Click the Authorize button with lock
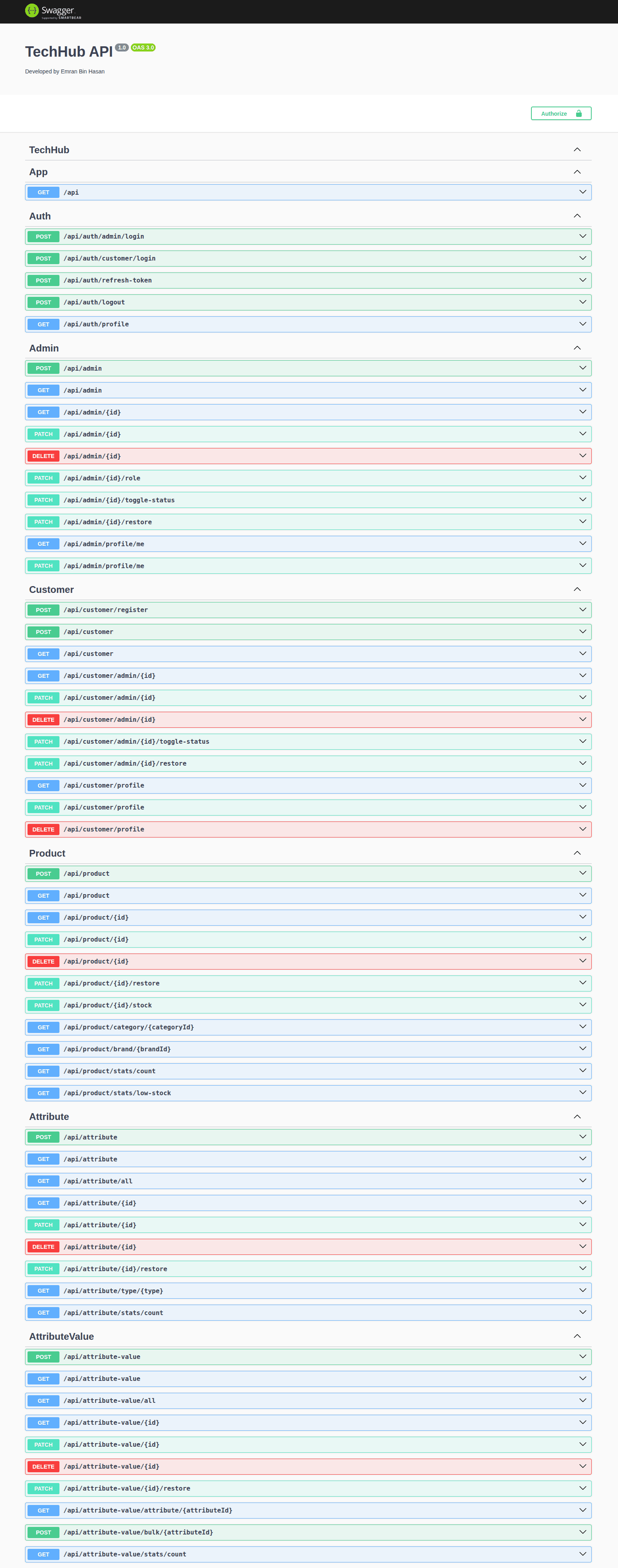 point(560,114)
